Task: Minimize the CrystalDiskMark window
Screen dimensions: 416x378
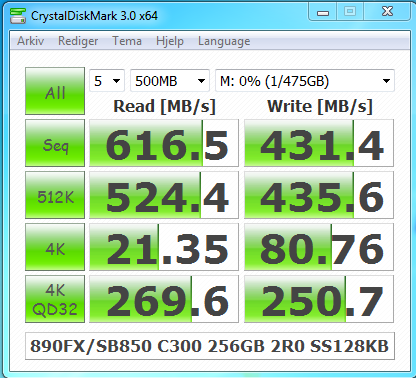Action: [x=323, y=12]
